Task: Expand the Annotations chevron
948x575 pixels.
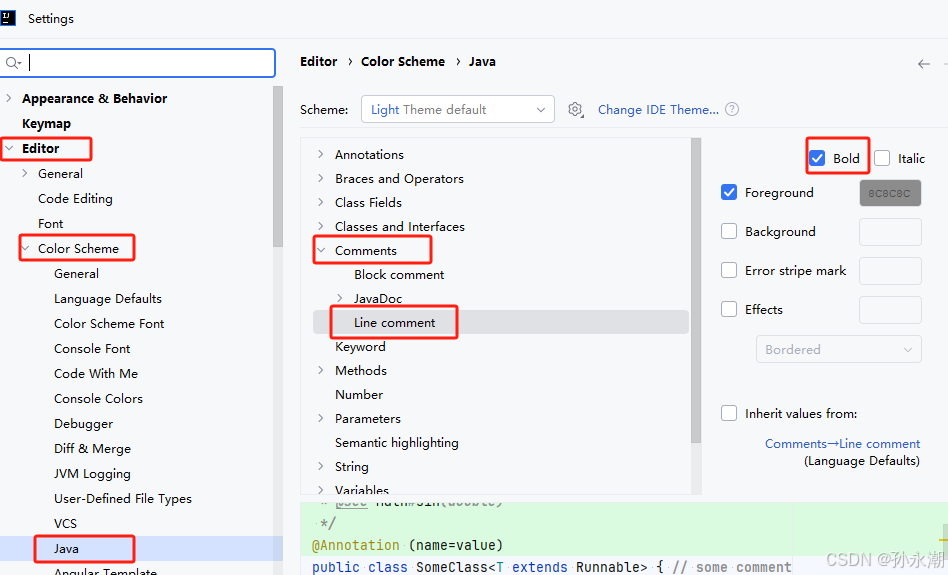Action: [320, 154]
